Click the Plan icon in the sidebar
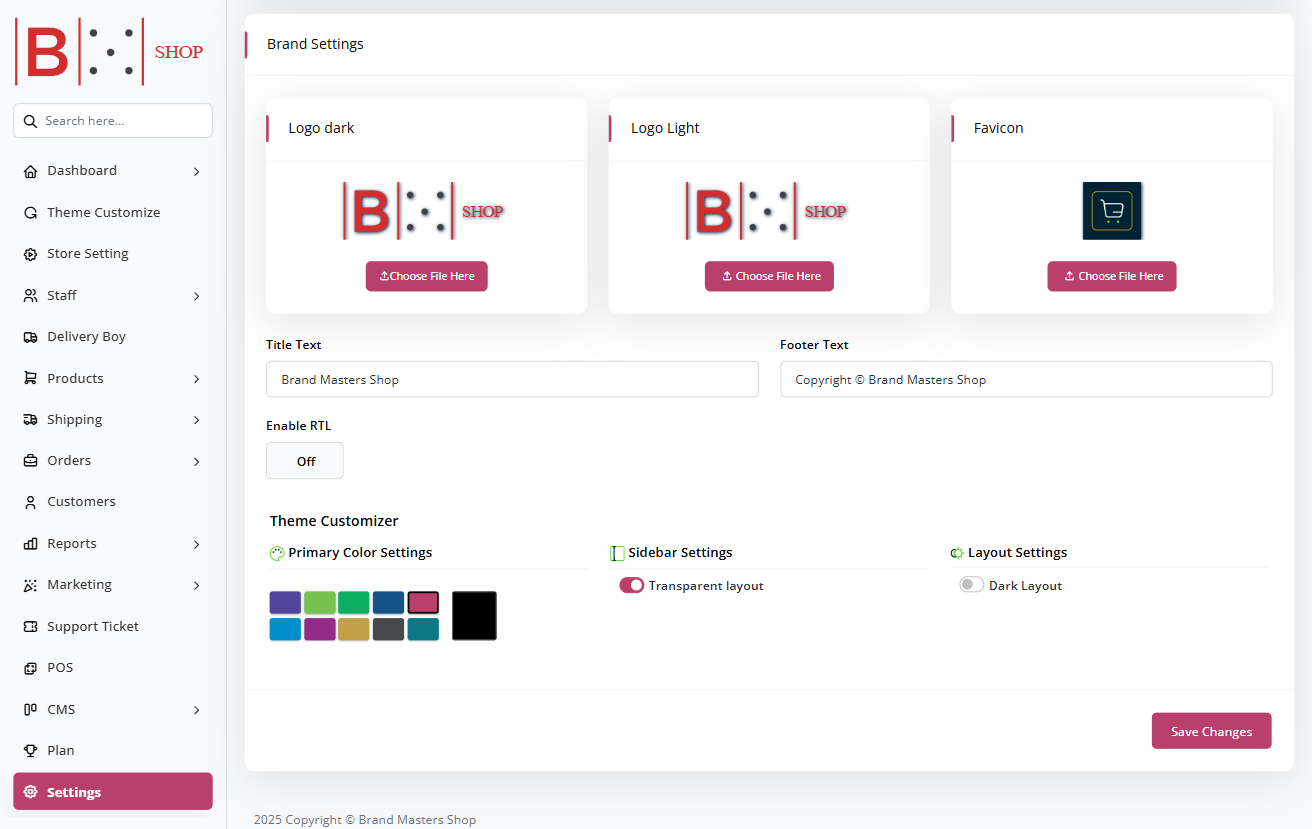1312x829 pixels. click(30, 749)
